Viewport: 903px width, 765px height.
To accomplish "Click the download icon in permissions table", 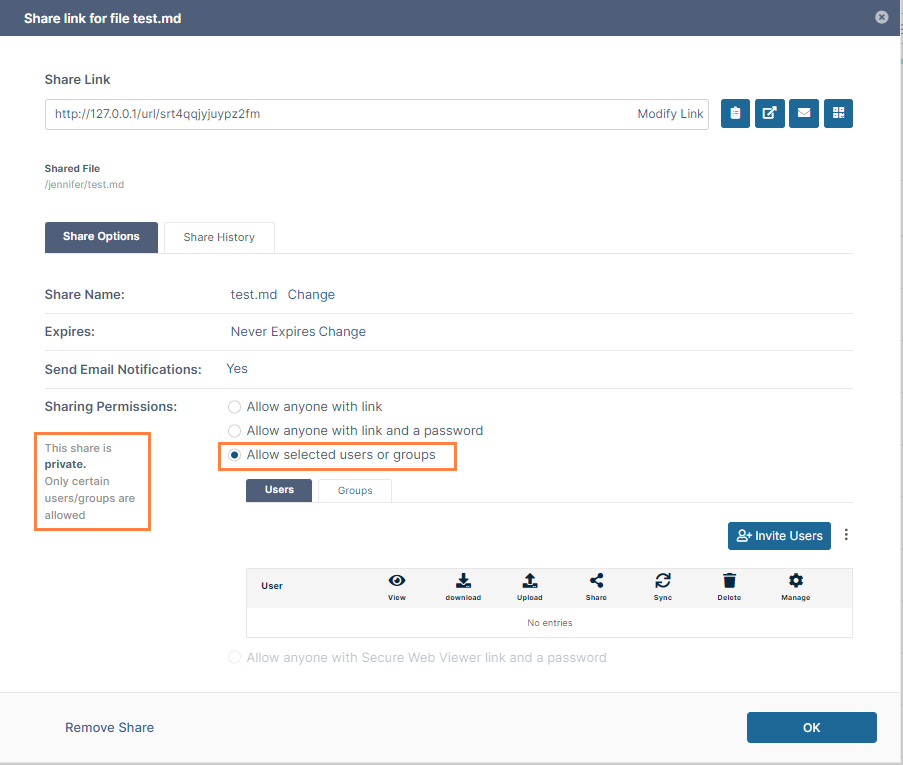I will pos(463,581).
